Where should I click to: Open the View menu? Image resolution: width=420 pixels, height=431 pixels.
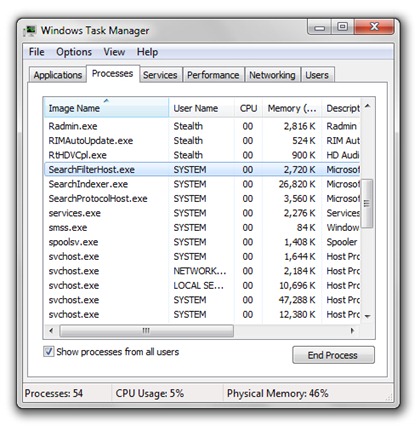point(114,52)
